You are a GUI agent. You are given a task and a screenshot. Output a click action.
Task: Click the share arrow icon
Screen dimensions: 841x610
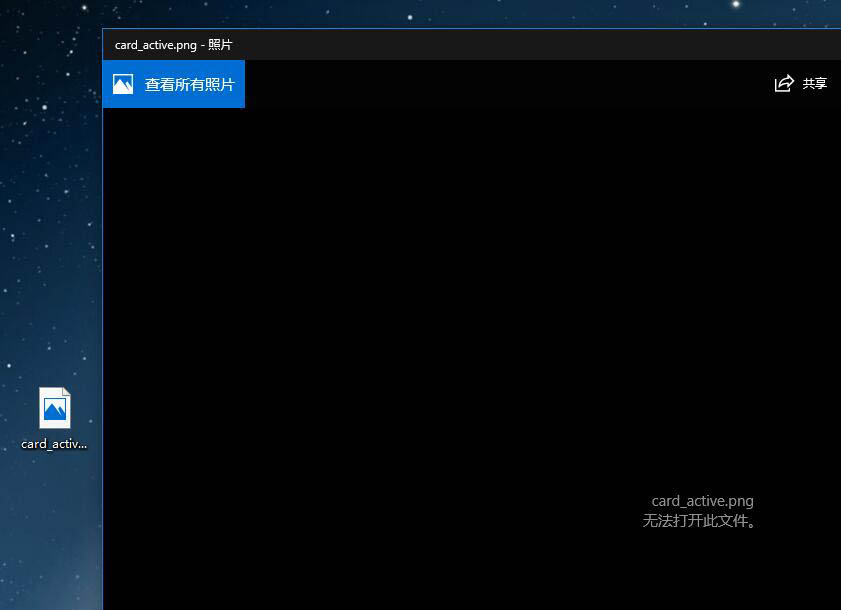coord(784,83)
